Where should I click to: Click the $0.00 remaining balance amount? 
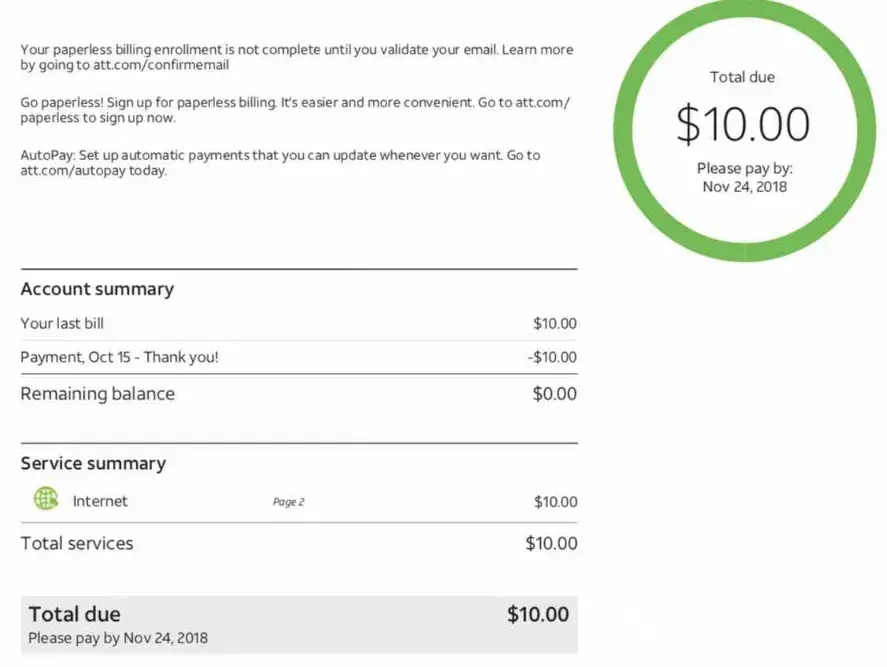tap(554, 393)
